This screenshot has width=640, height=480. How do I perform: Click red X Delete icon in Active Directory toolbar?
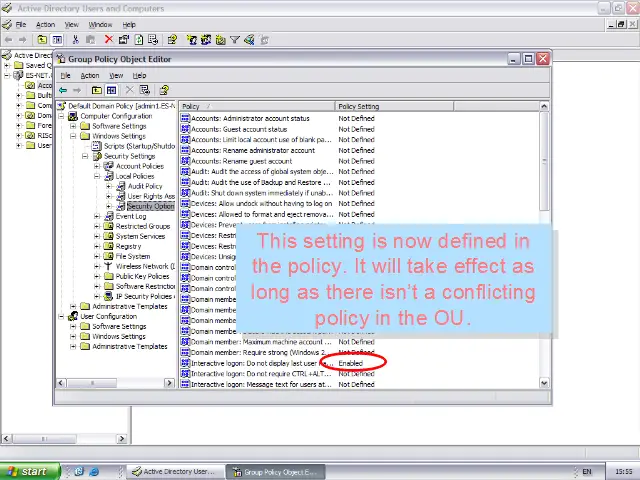tap(109, 40)
